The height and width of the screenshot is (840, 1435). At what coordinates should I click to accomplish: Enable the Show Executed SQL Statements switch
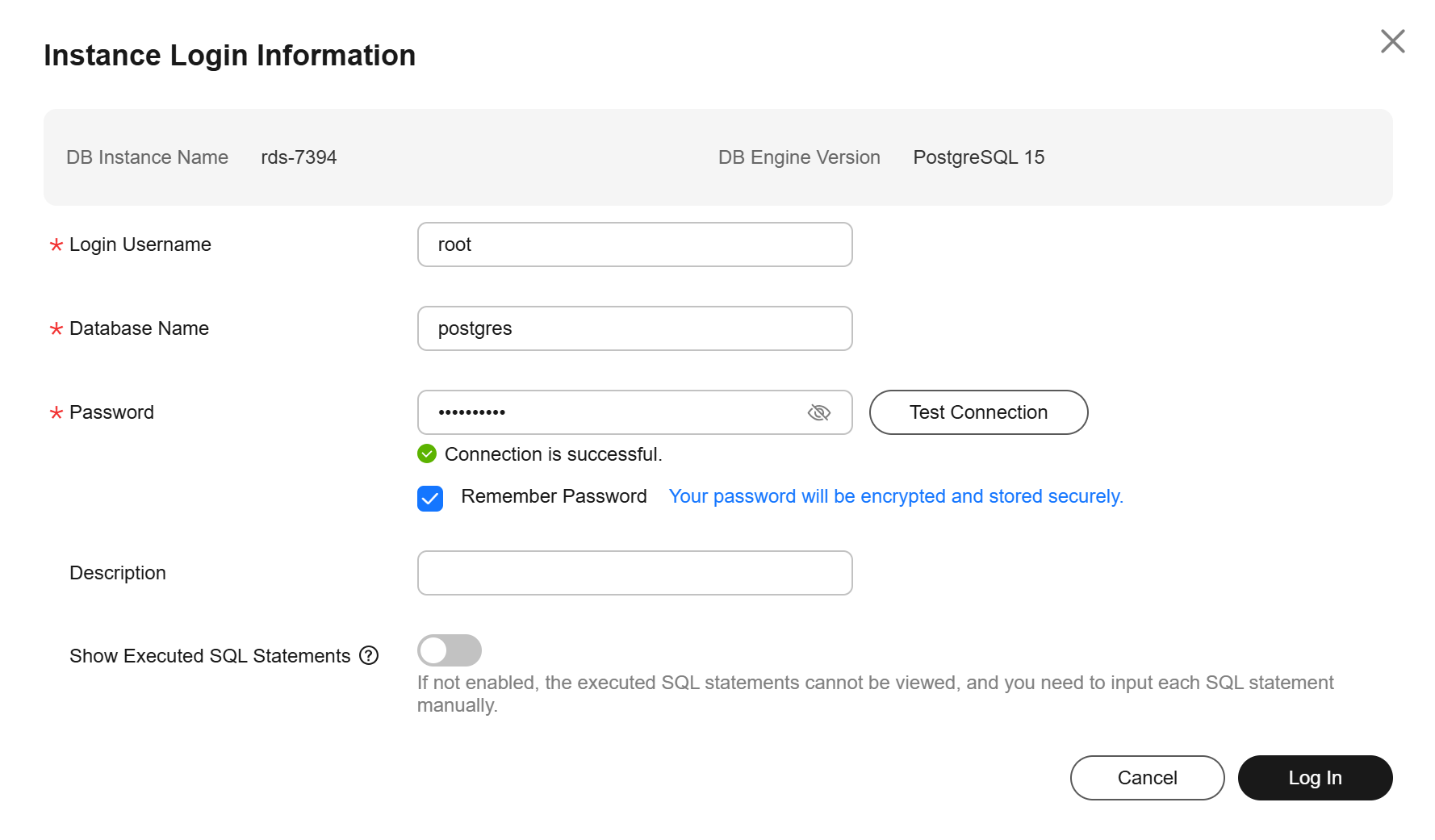click(450, 650)
